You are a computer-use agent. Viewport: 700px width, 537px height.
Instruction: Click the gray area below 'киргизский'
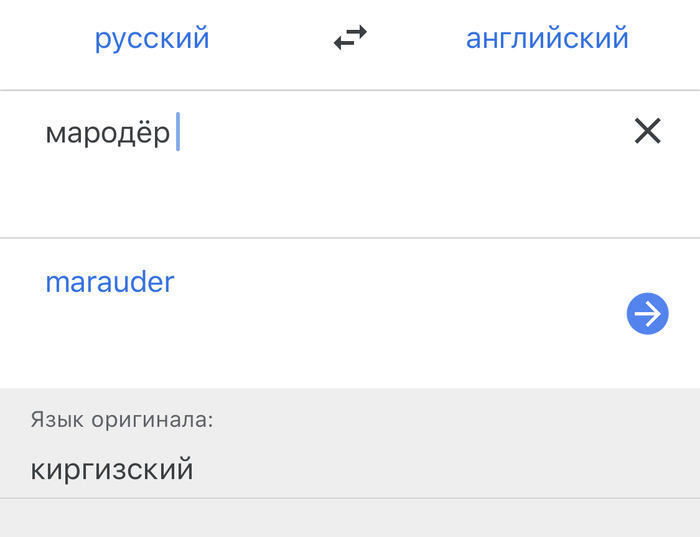[350, 518]
